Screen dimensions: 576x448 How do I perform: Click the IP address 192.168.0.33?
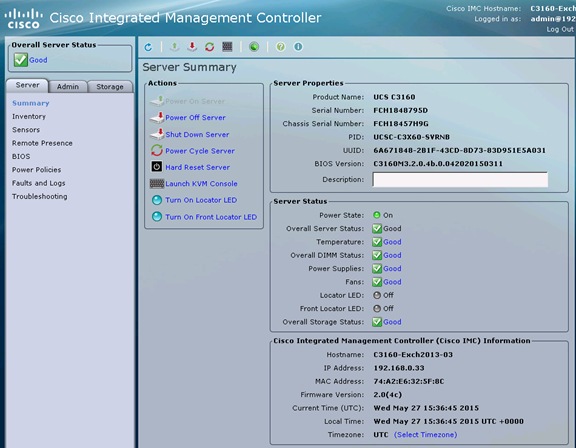point(399,368)
